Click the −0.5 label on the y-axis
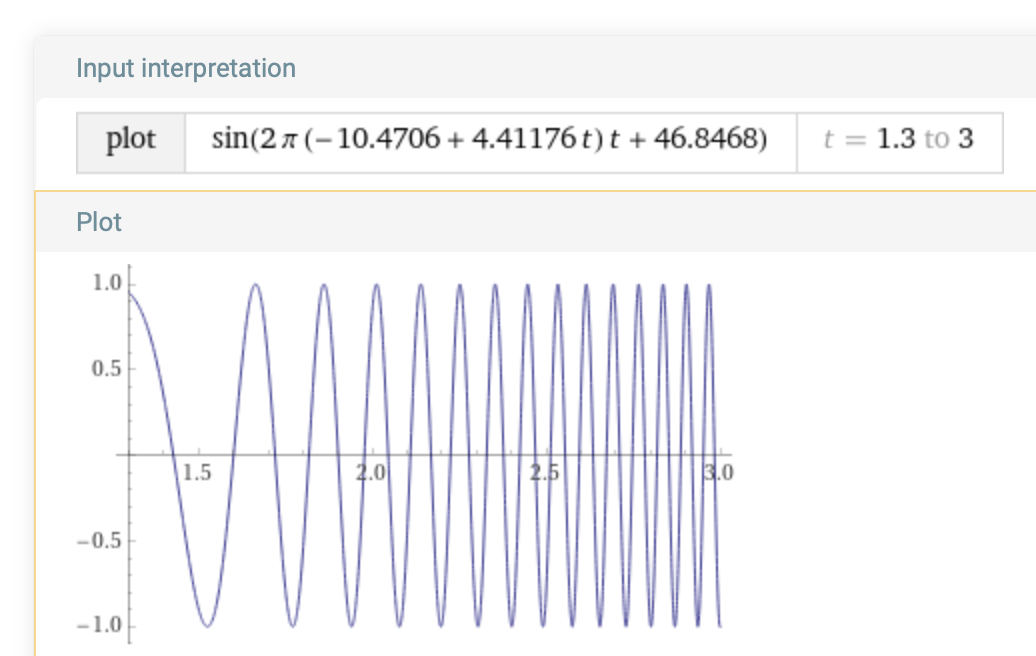Viewport: 1036px width, 656px height. pos(101,541)
